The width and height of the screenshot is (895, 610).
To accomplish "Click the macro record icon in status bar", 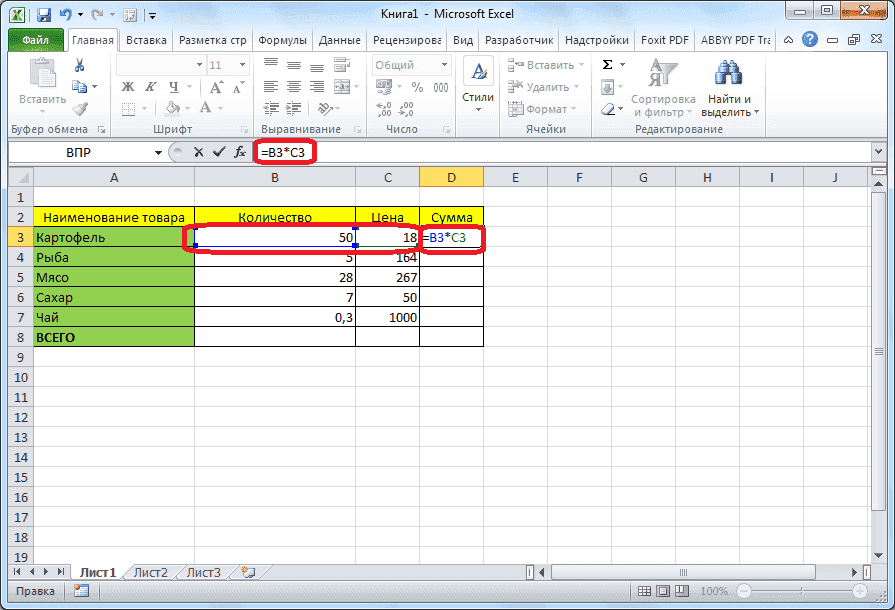I will pos(79,591).
